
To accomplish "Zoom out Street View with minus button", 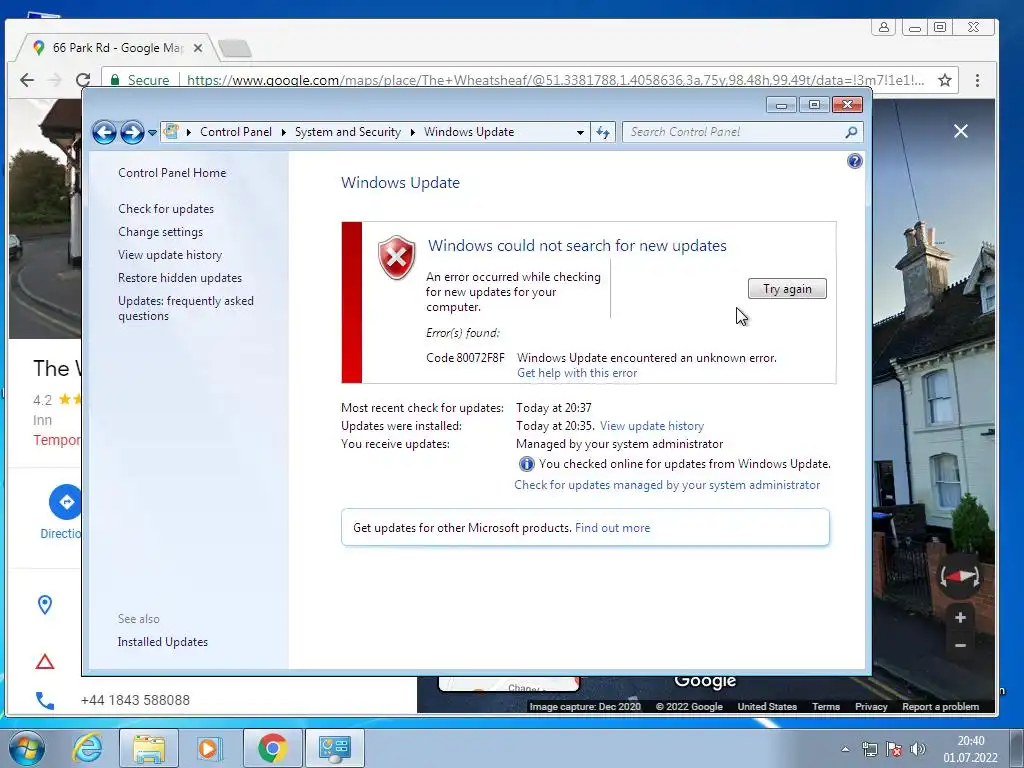I will (x=960, y=645).
